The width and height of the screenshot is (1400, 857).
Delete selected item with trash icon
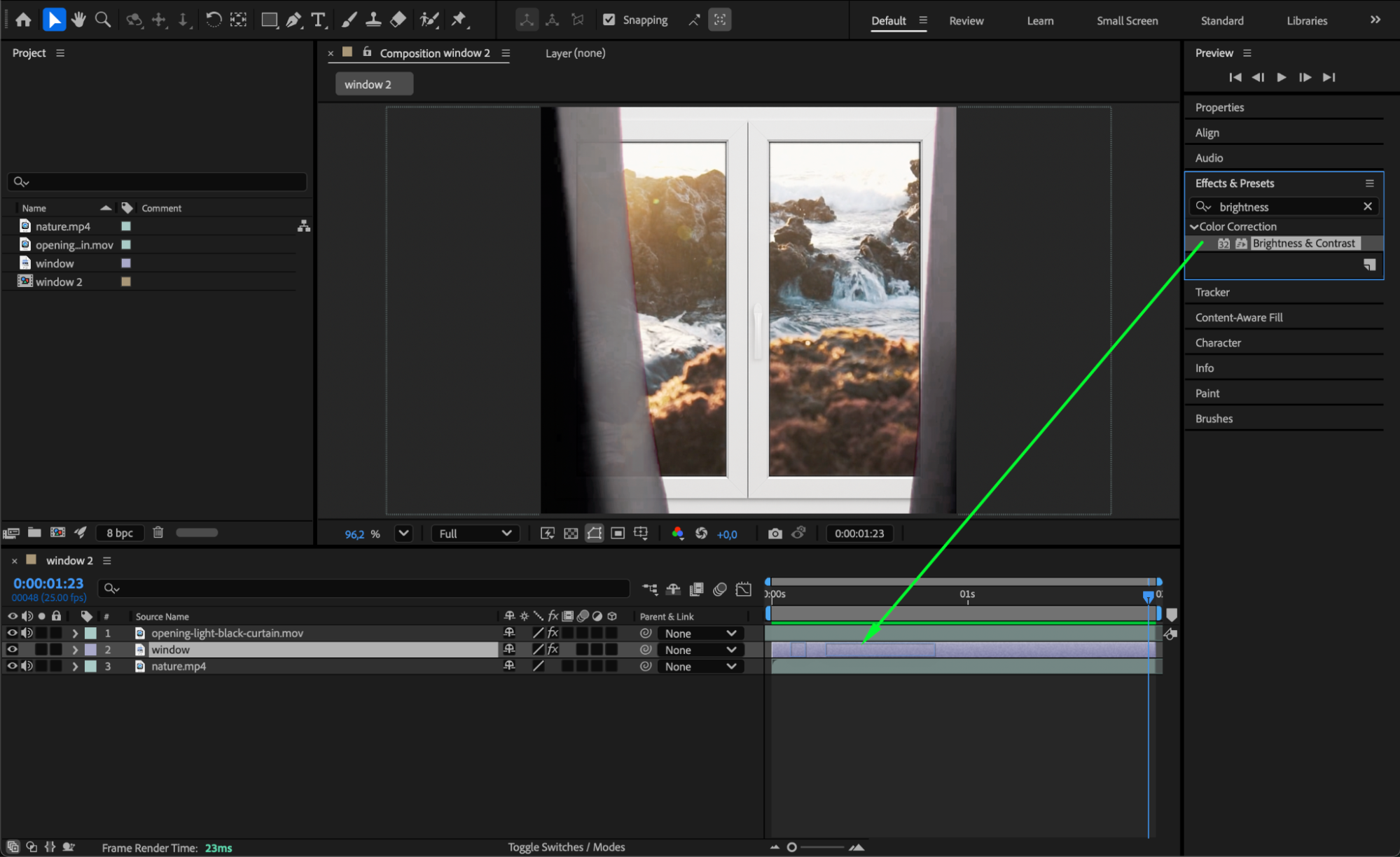pos(158,533)
